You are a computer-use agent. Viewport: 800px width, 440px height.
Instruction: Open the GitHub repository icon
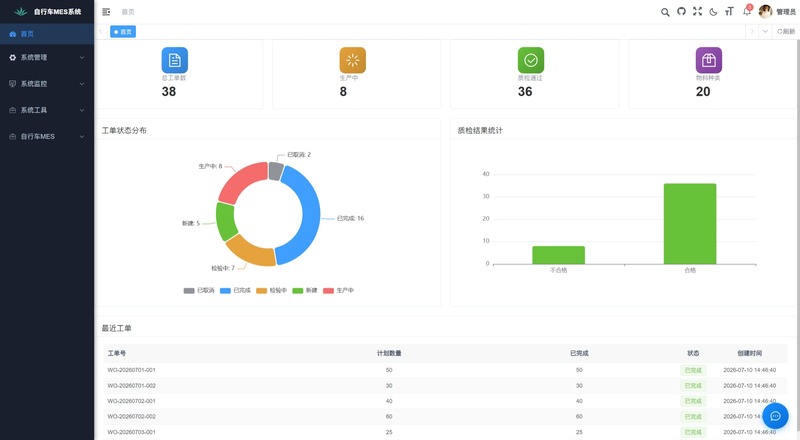point(681,11)
